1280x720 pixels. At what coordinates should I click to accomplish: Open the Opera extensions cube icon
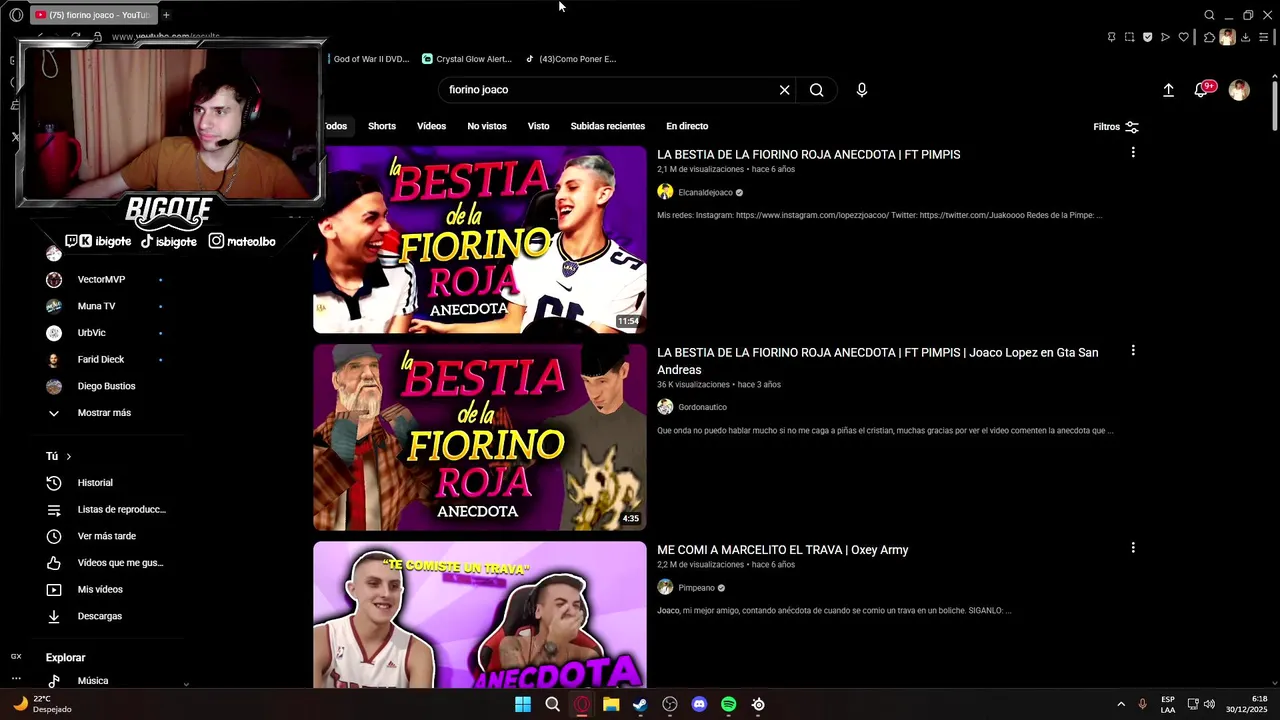(x=1209, y=37)
